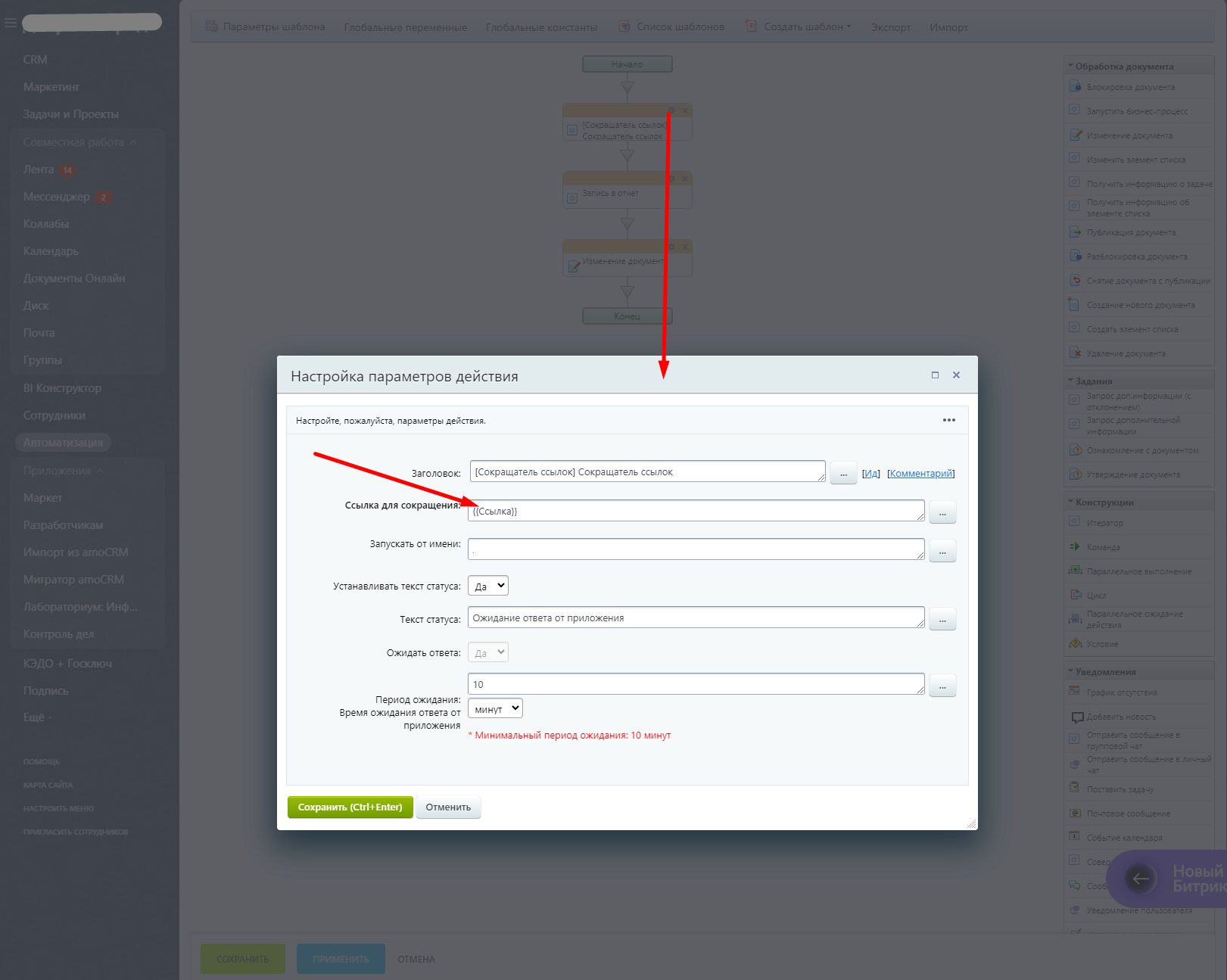The width and height of the screenshot is (1227, 980).
Task: Open Глобальные константы
Action: pos(542,27)
